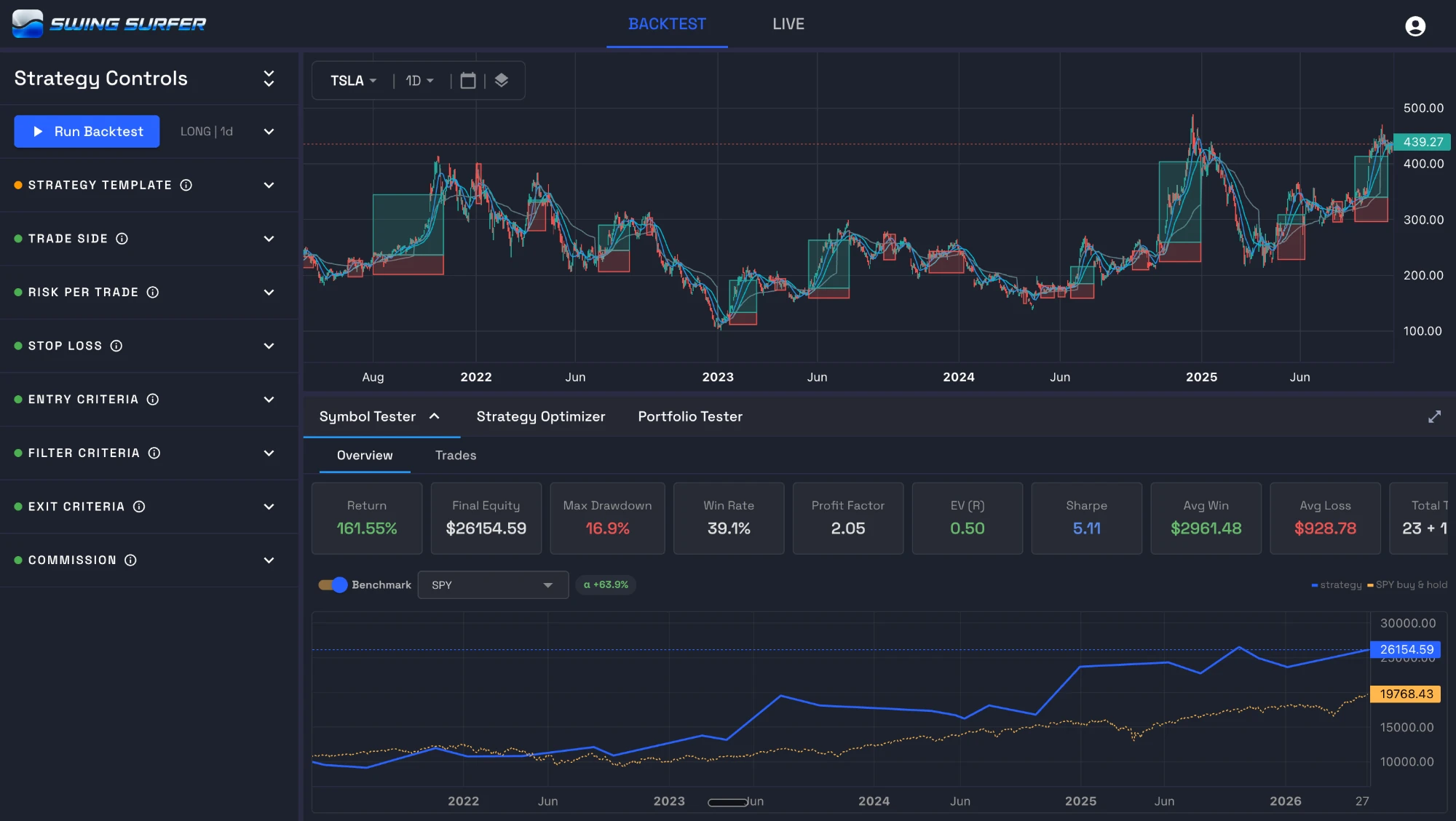
Task: Select the Portfolio Tester tab
Action: tap(690, 416)
